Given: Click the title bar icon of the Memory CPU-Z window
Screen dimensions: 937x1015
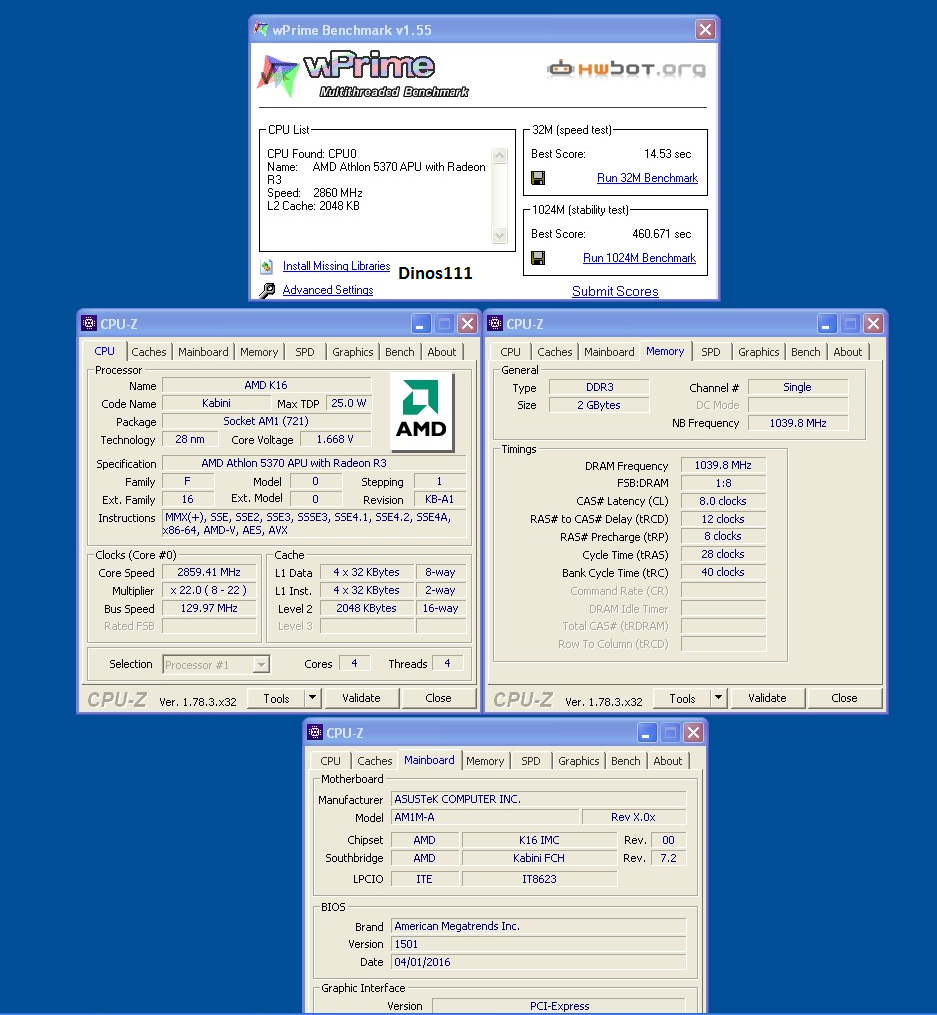Looking at the screenshot, I should click(x=495, y=323).
